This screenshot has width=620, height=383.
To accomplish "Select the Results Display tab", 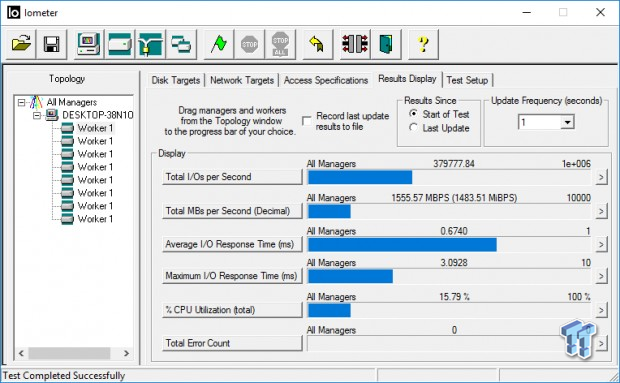I will (407, 79).
